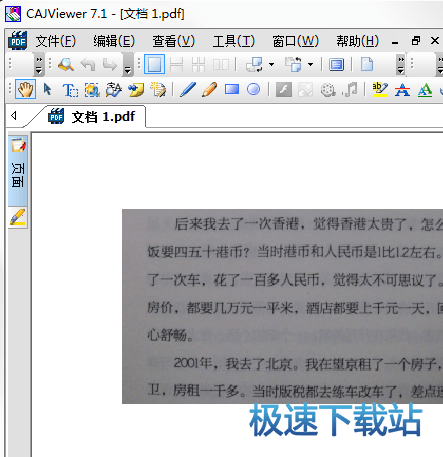Choose the arrow Select tool

pos(48,89)
